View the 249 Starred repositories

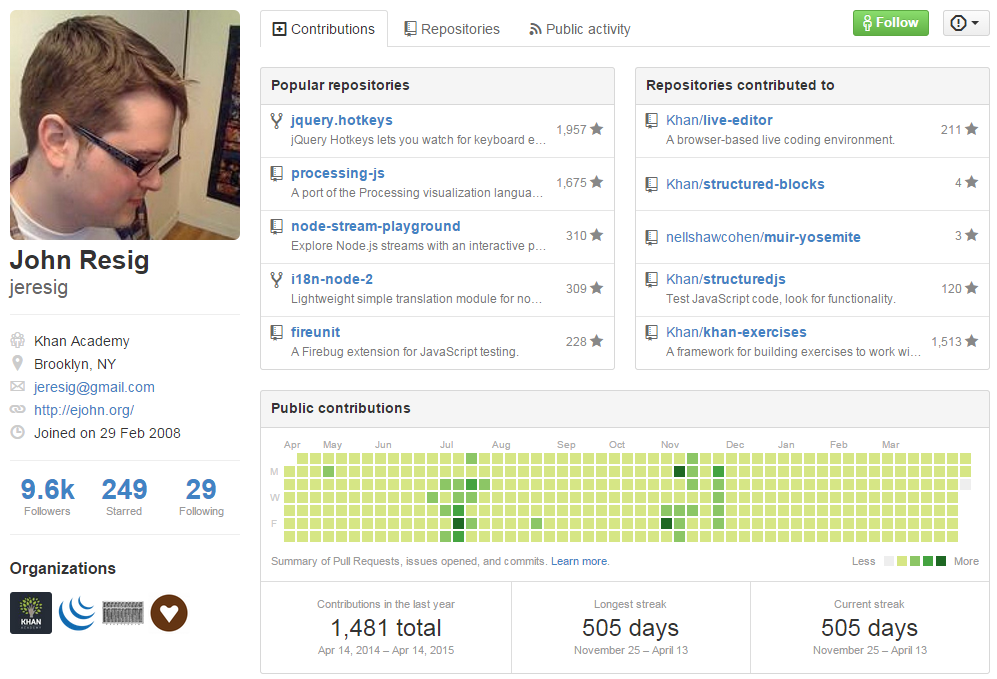[124, 497]
